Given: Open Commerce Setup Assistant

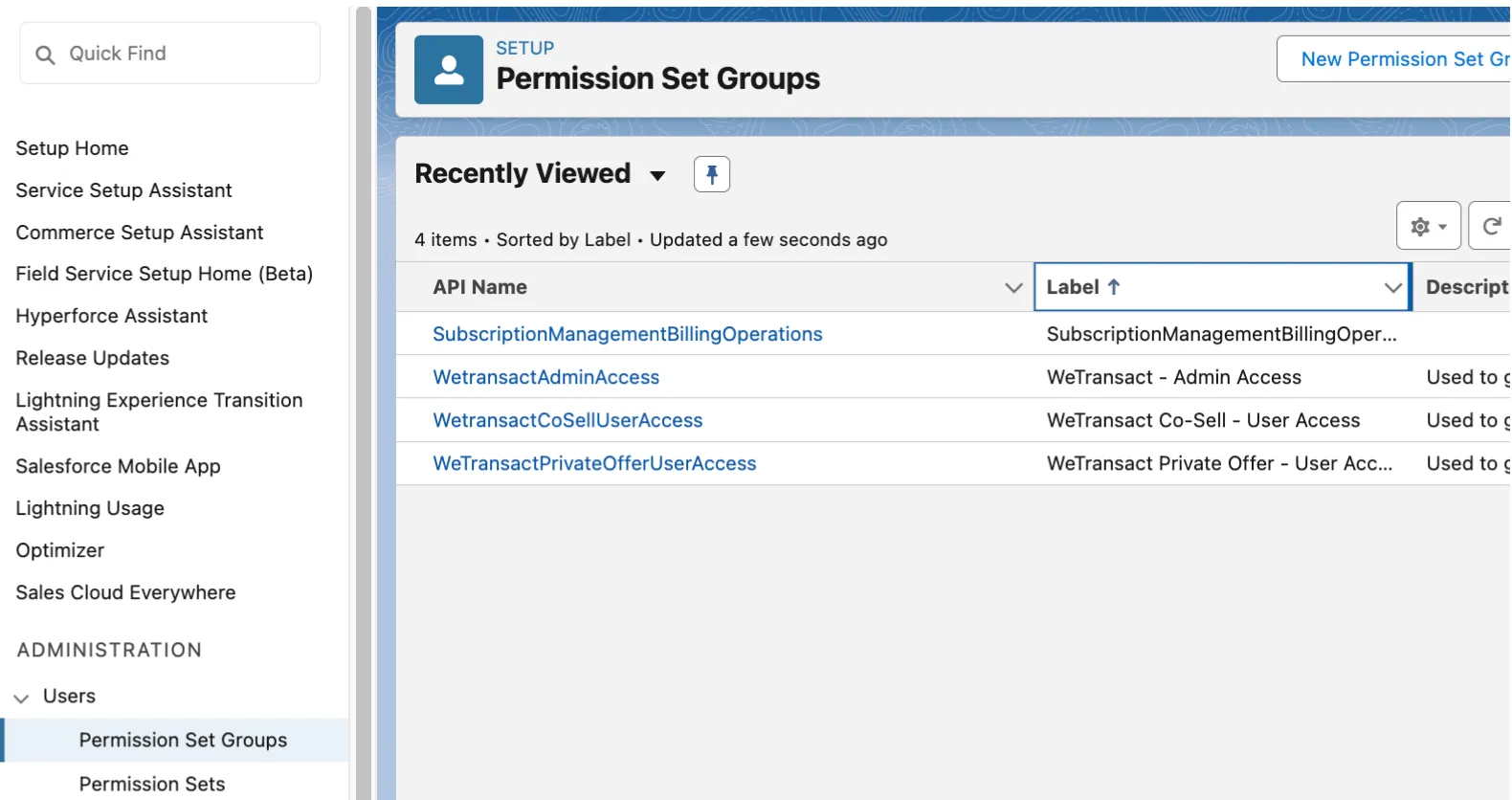Looking at the screenshot, I should point(139,233).
